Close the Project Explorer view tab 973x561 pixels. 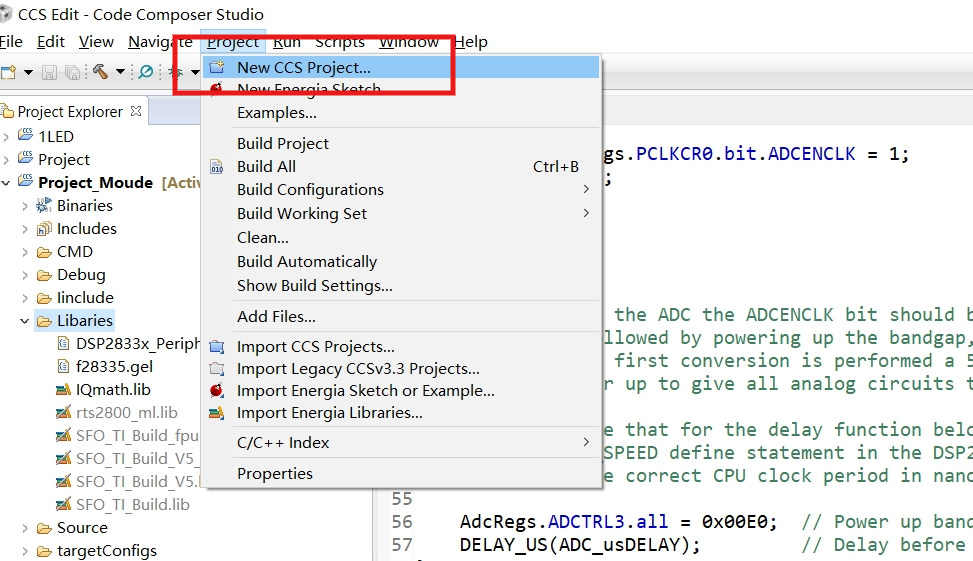(136, 111)
